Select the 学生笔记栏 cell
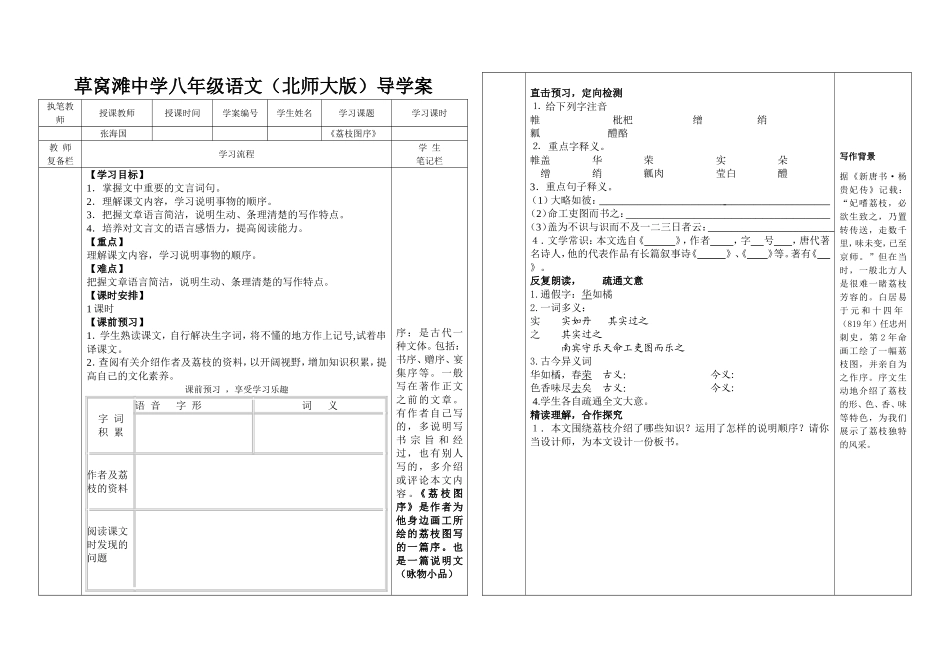 point(430,155)
